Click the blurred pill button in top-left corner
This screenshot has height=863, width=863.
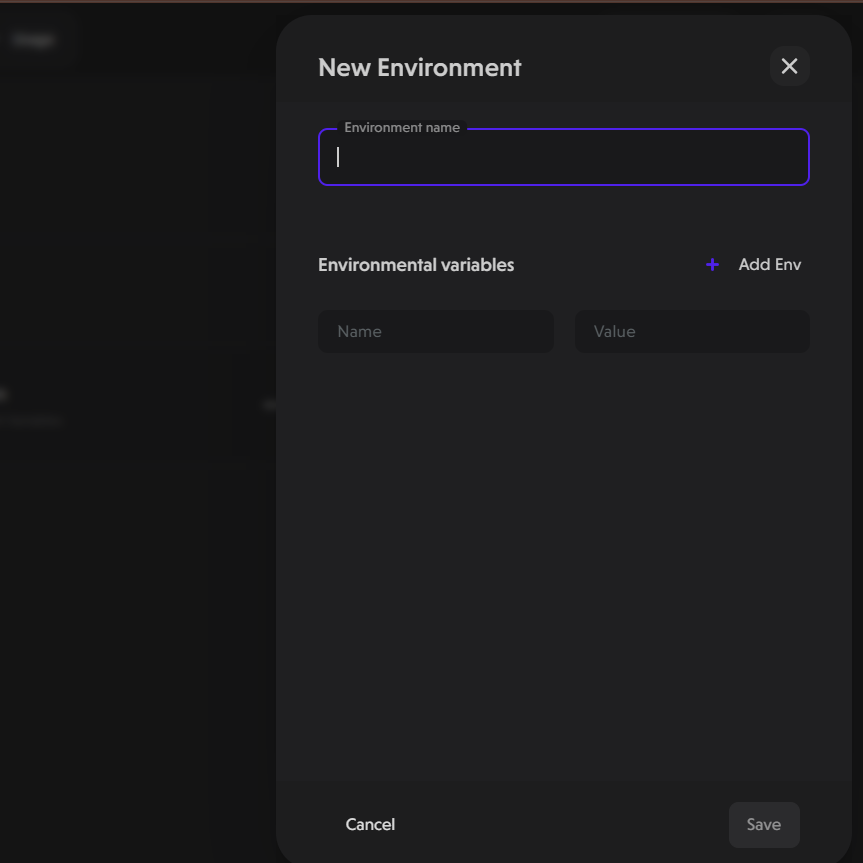coord(34,39)
